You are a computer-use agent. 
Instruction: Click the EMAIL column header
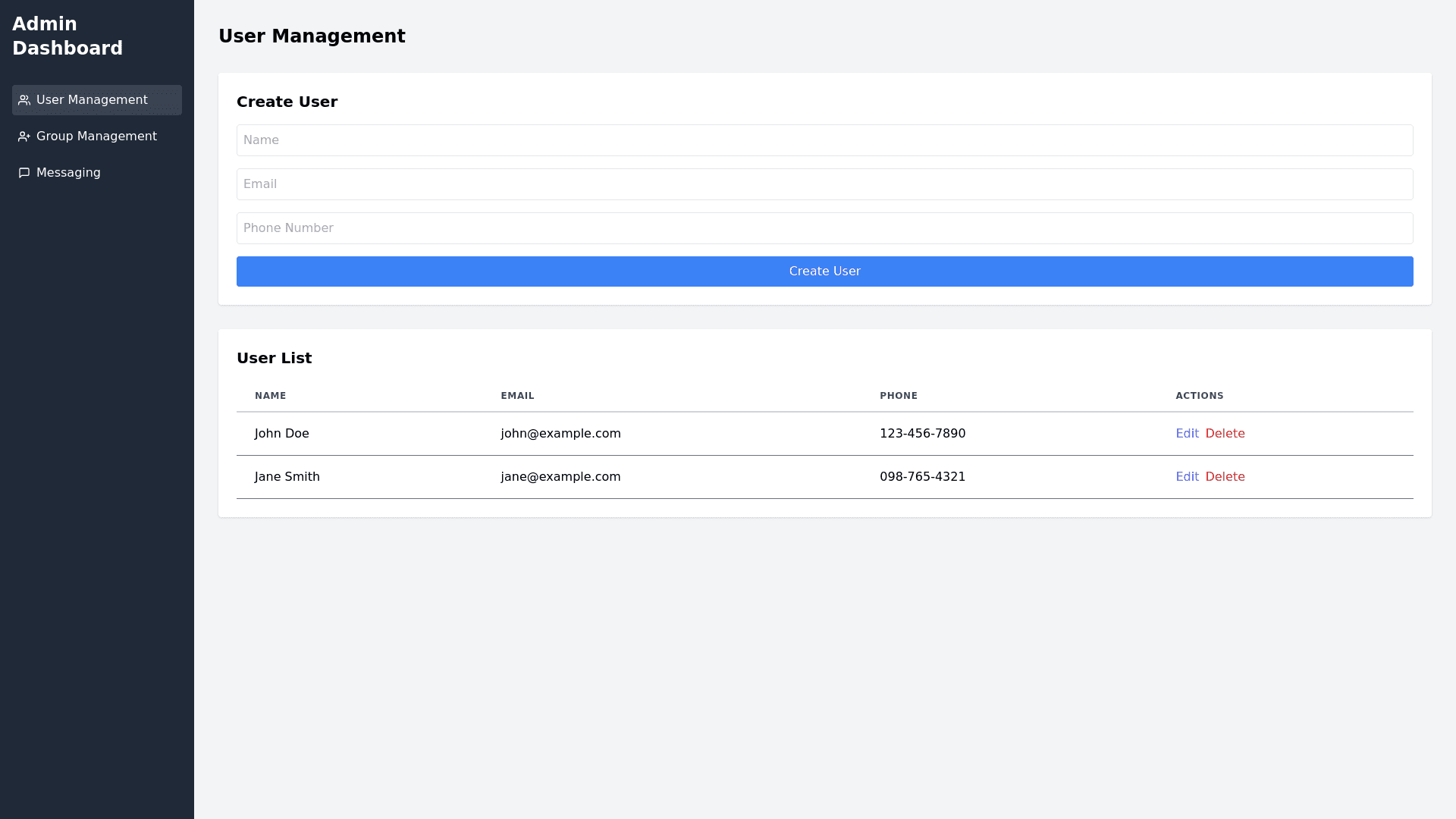517,396
